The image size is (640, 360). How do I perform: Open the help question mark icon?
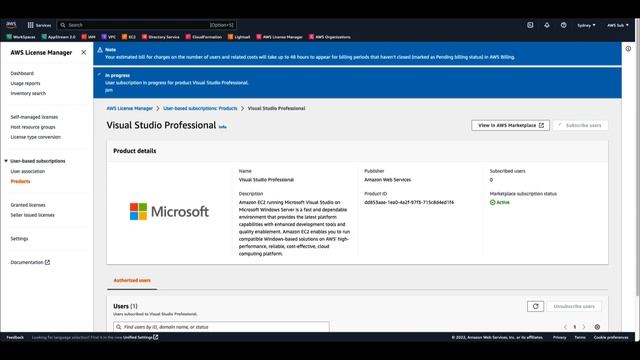563,25
